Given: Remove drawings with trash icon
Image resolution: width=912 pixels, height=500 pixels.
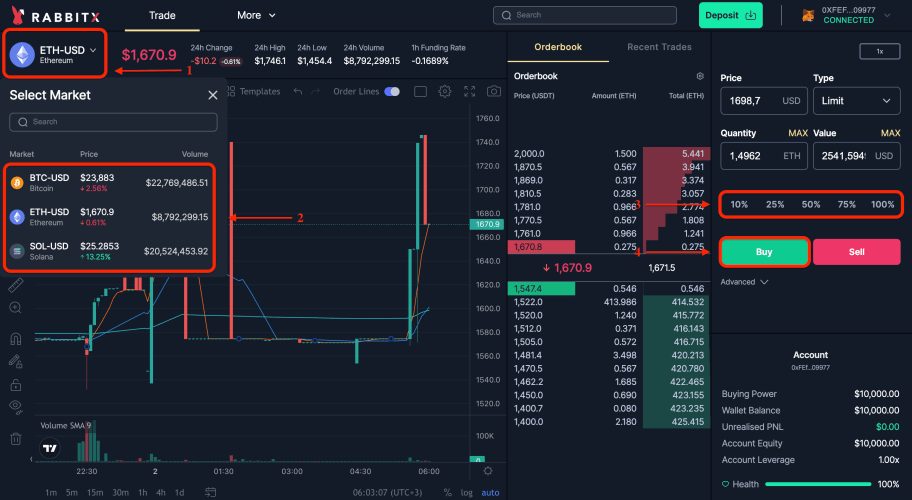Looking at the screenshot, I should point(16,439).
